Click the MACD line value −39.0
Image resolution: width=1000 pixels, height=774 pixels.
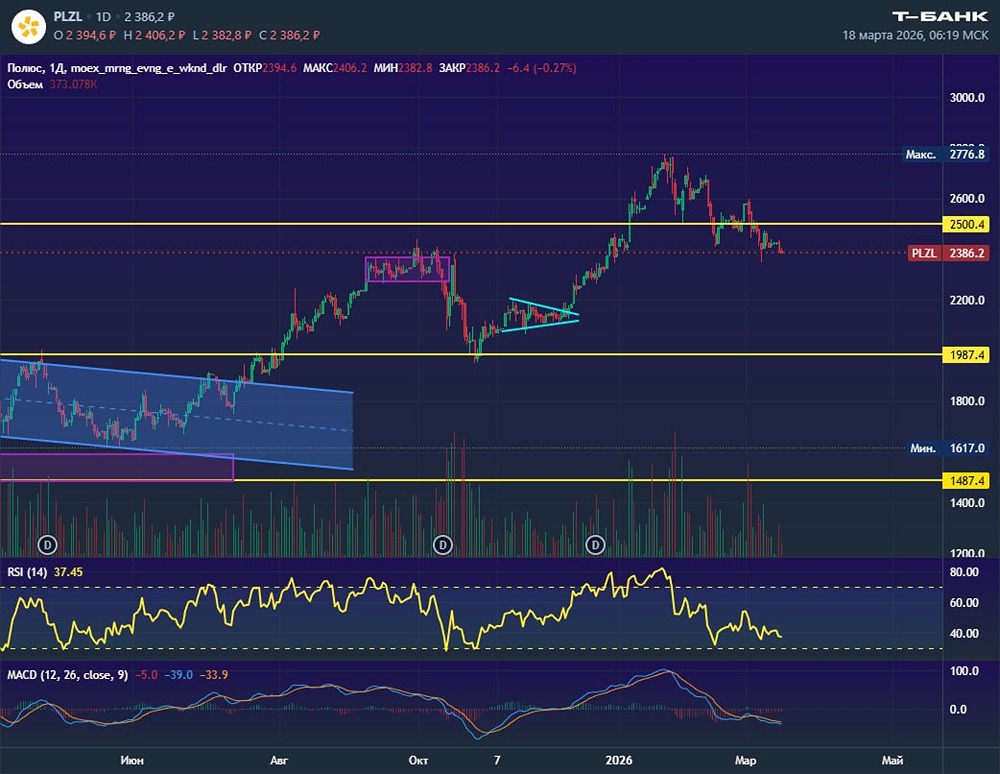tap(179, 675)
